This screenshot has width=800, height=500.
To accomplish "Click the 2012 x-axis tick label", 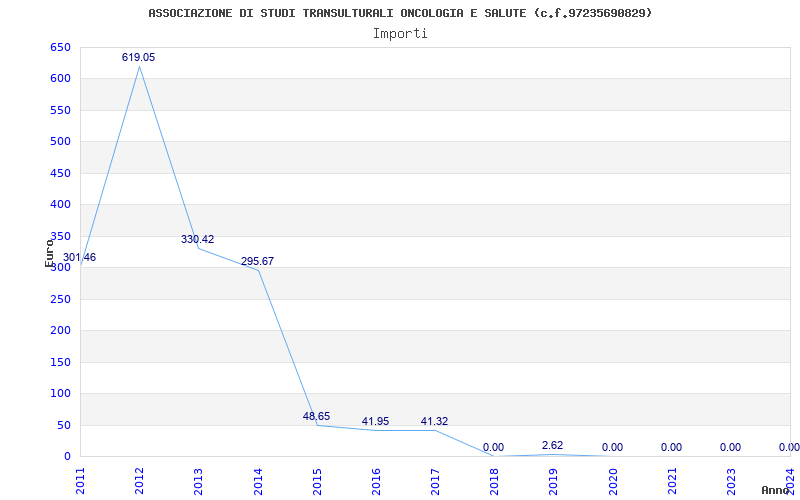I will coord(140,482).
